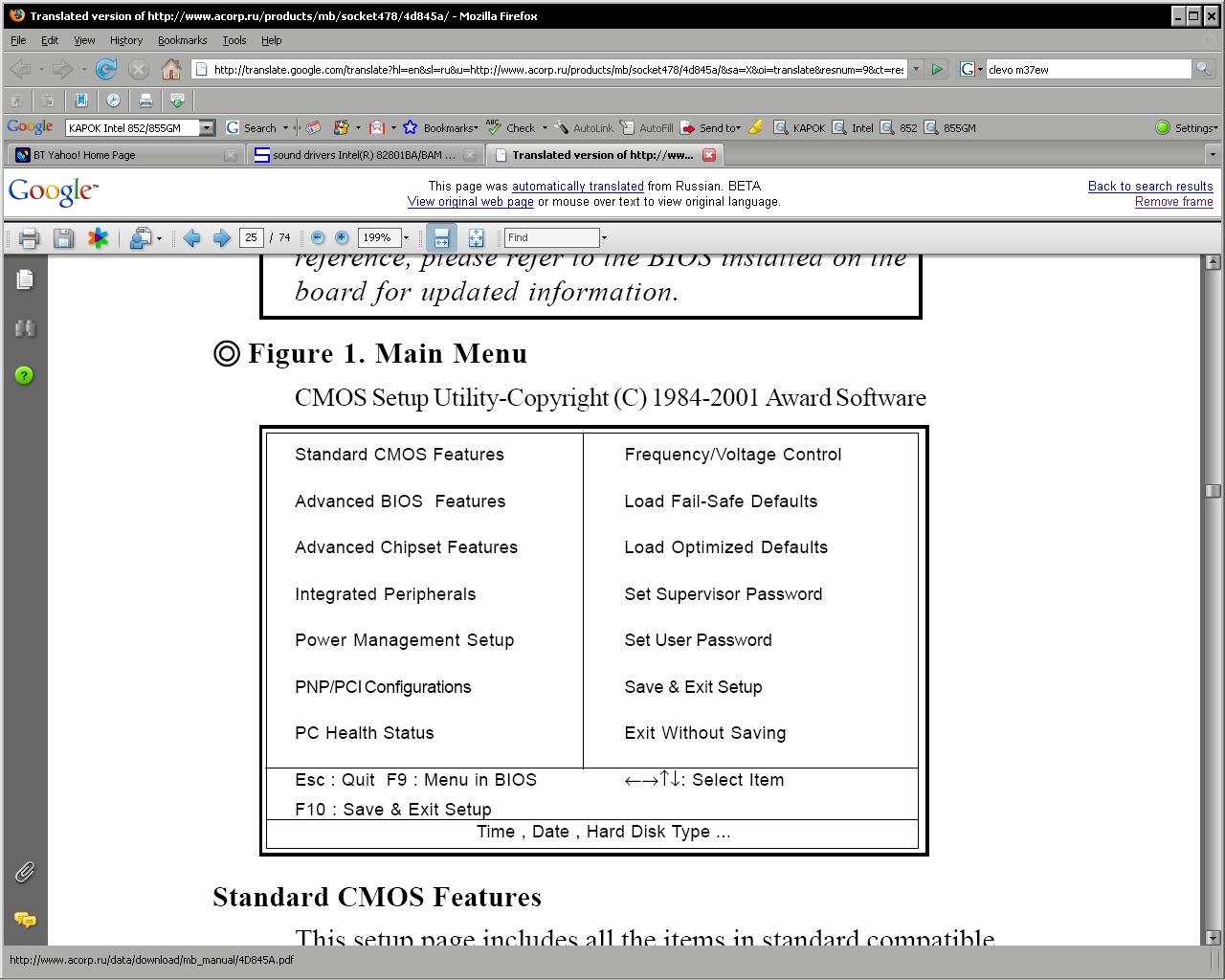Search for highlighted term KAPOK
Image resolution: width=1225 pixels, height=980 pixels.
click(x=799, y=127)
